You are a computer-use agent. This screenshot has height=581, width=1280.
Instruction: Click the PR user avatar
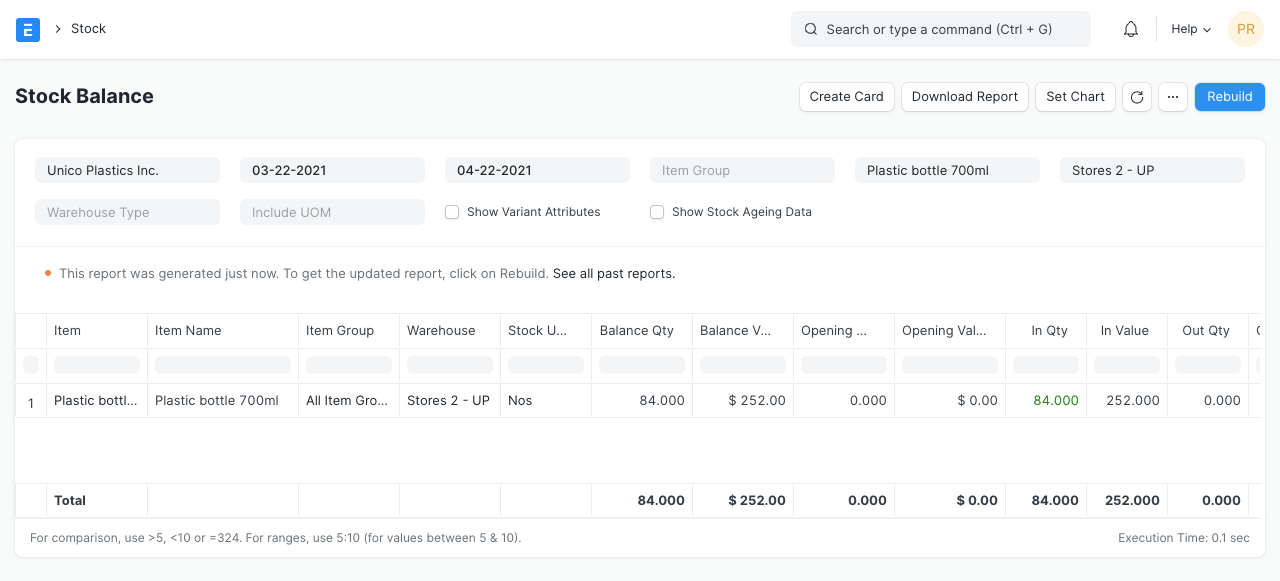[1245, 29]
